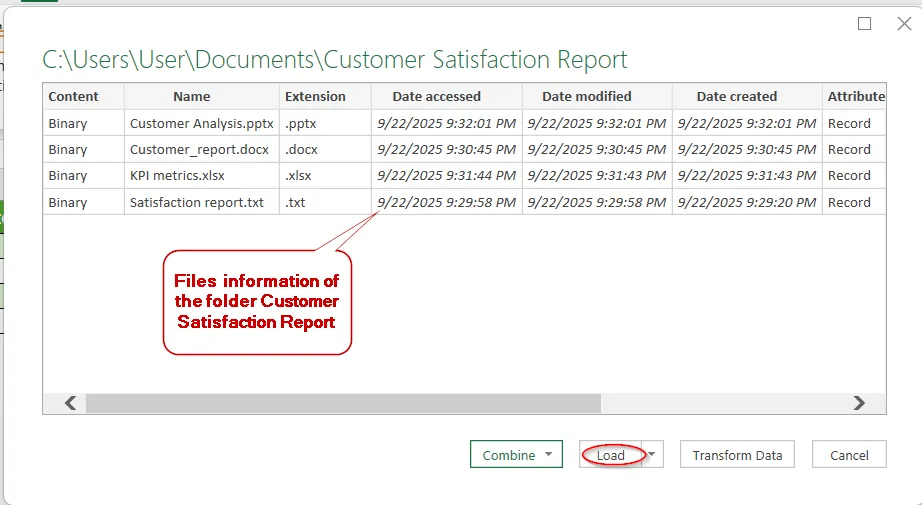Click Binary in the Customer Analysis.pptx row
The image size is (922, 505).
tap(83, 123)
